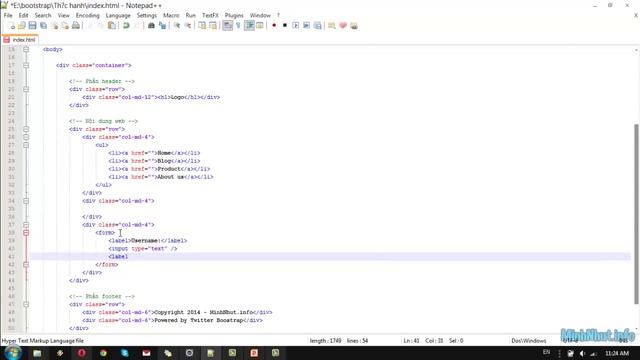
Task: Click the Zoom In toolbar icon
Action: 177,26
